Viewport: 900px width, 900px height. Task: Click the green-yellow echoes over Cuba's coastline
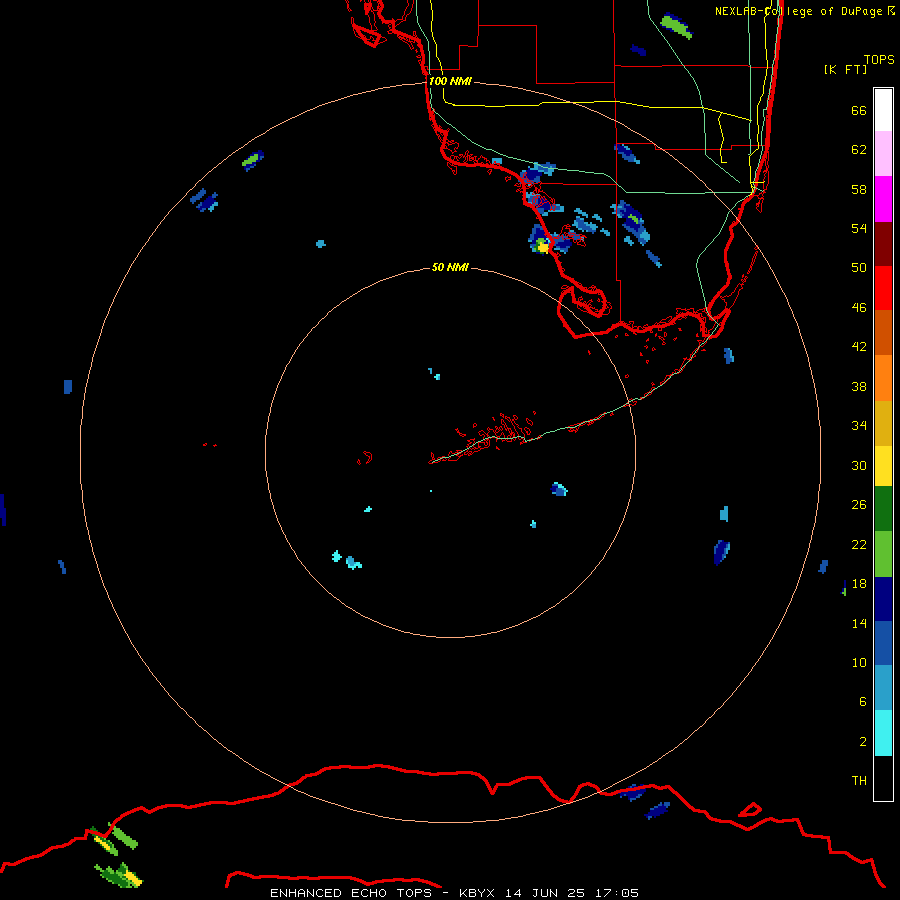click(118, 856)
